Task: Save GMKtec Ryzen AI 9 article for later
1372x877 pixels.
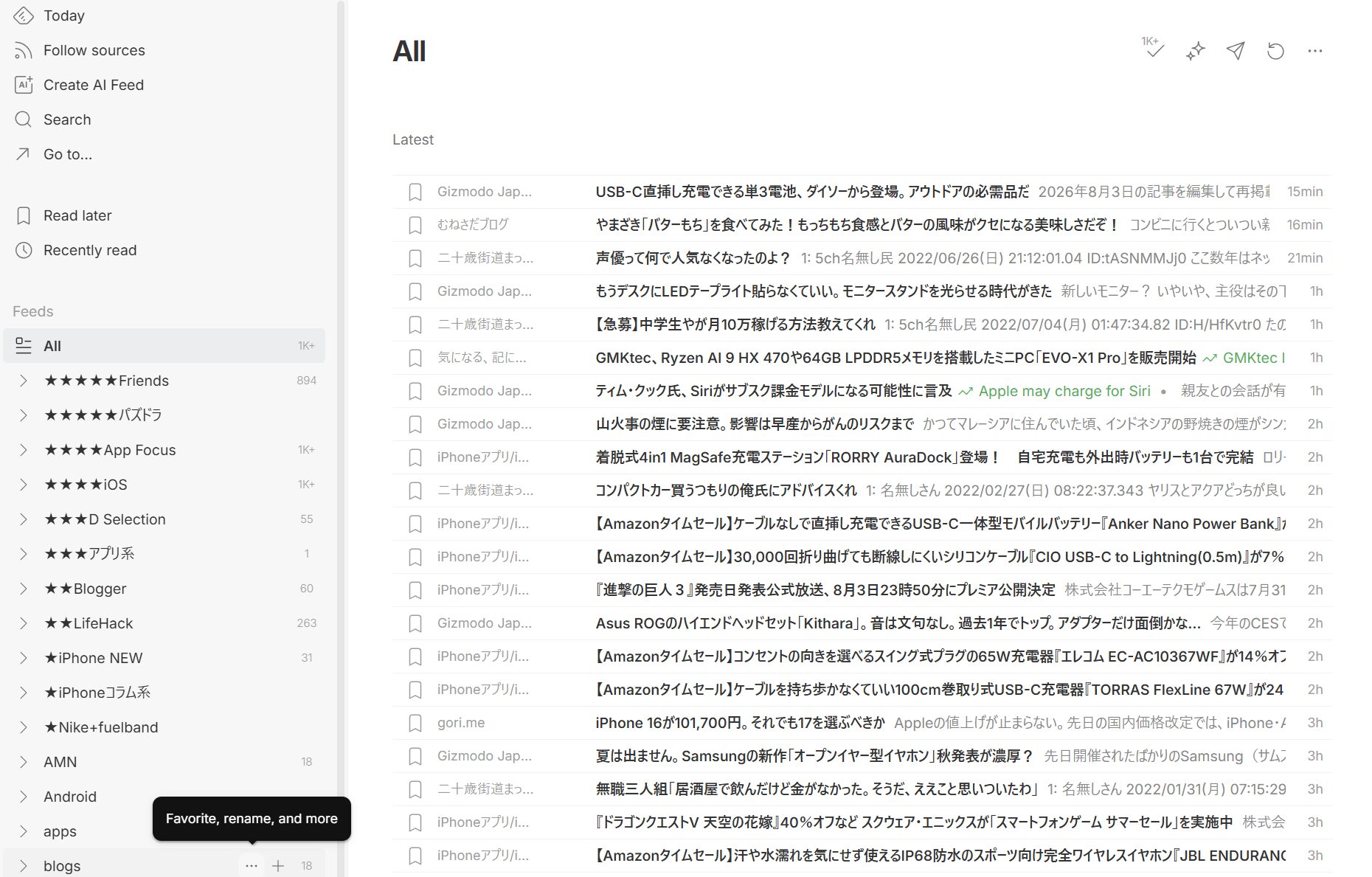Action: 415,358
